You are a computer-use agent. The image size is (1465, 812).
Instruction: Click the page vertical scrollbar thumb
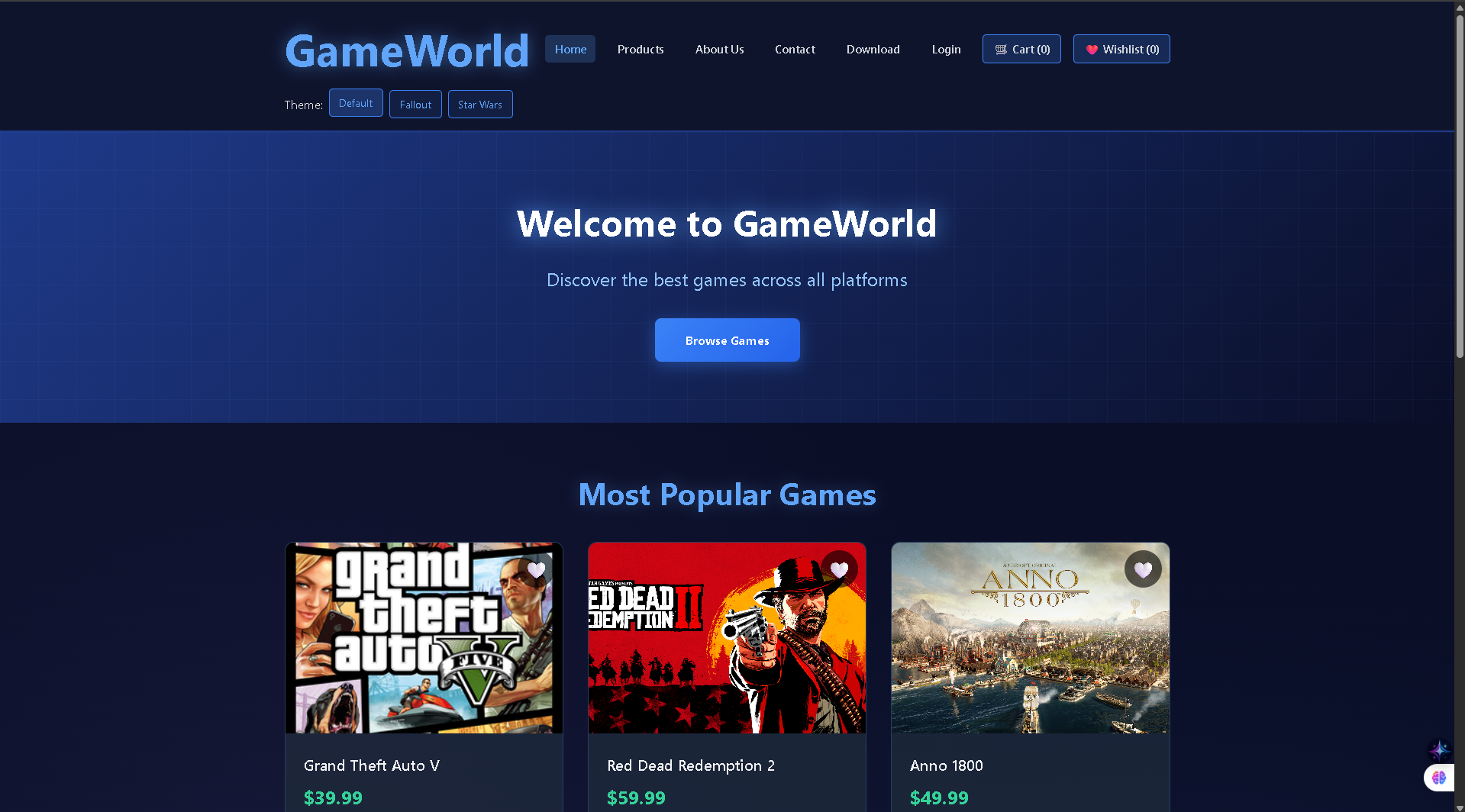(x=1460, y=185)
